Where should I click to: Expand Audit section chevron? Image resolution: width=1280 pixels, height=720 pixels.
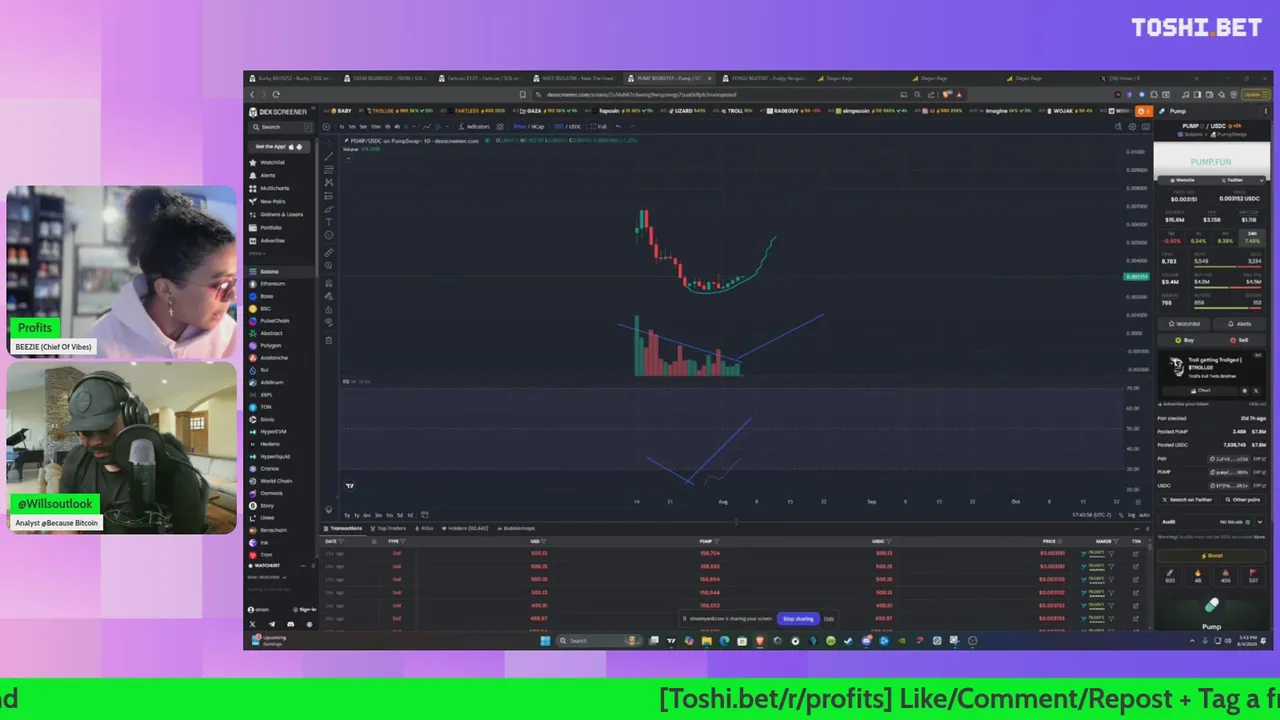pos(1259,522)
